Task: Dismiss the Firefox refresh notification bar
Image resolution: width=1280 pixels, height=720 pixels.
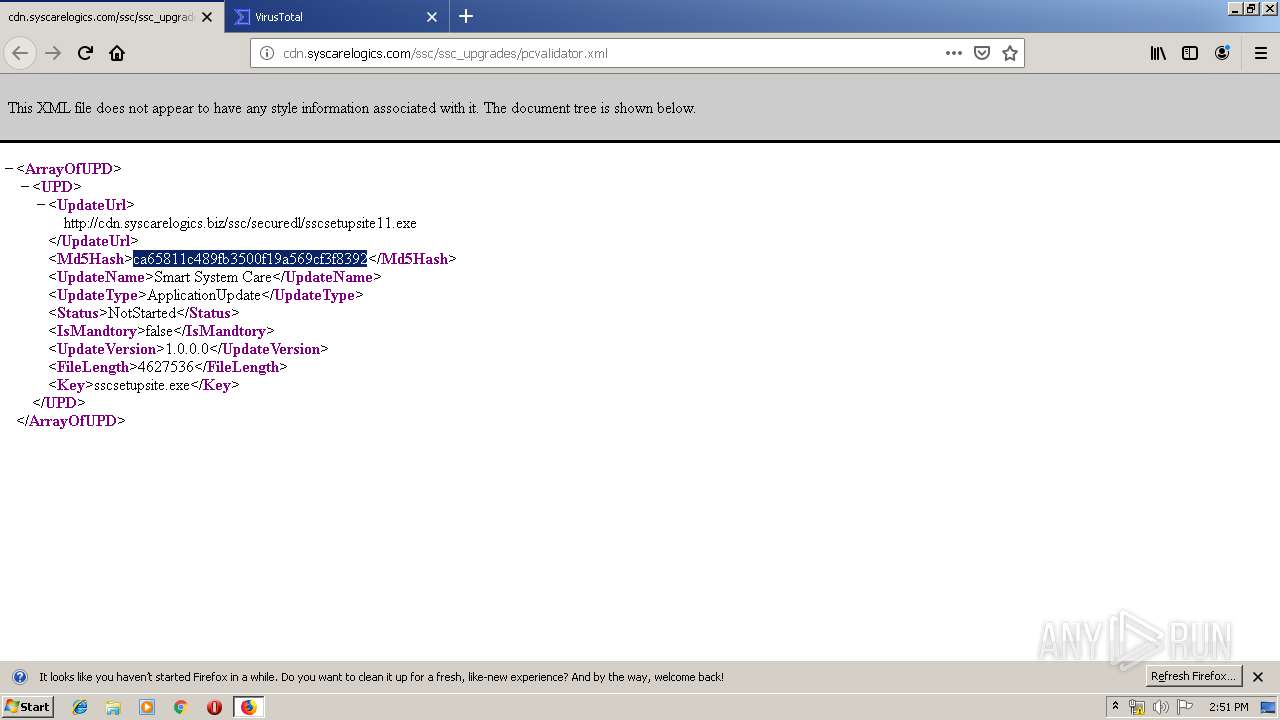Action: pyautogui.click(x=1258, y=677)
